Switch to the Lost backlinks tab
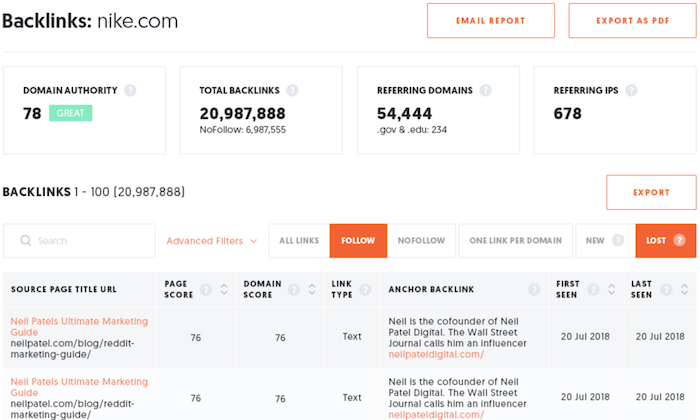This screenshot has height=420, width=700. (665, 241)
